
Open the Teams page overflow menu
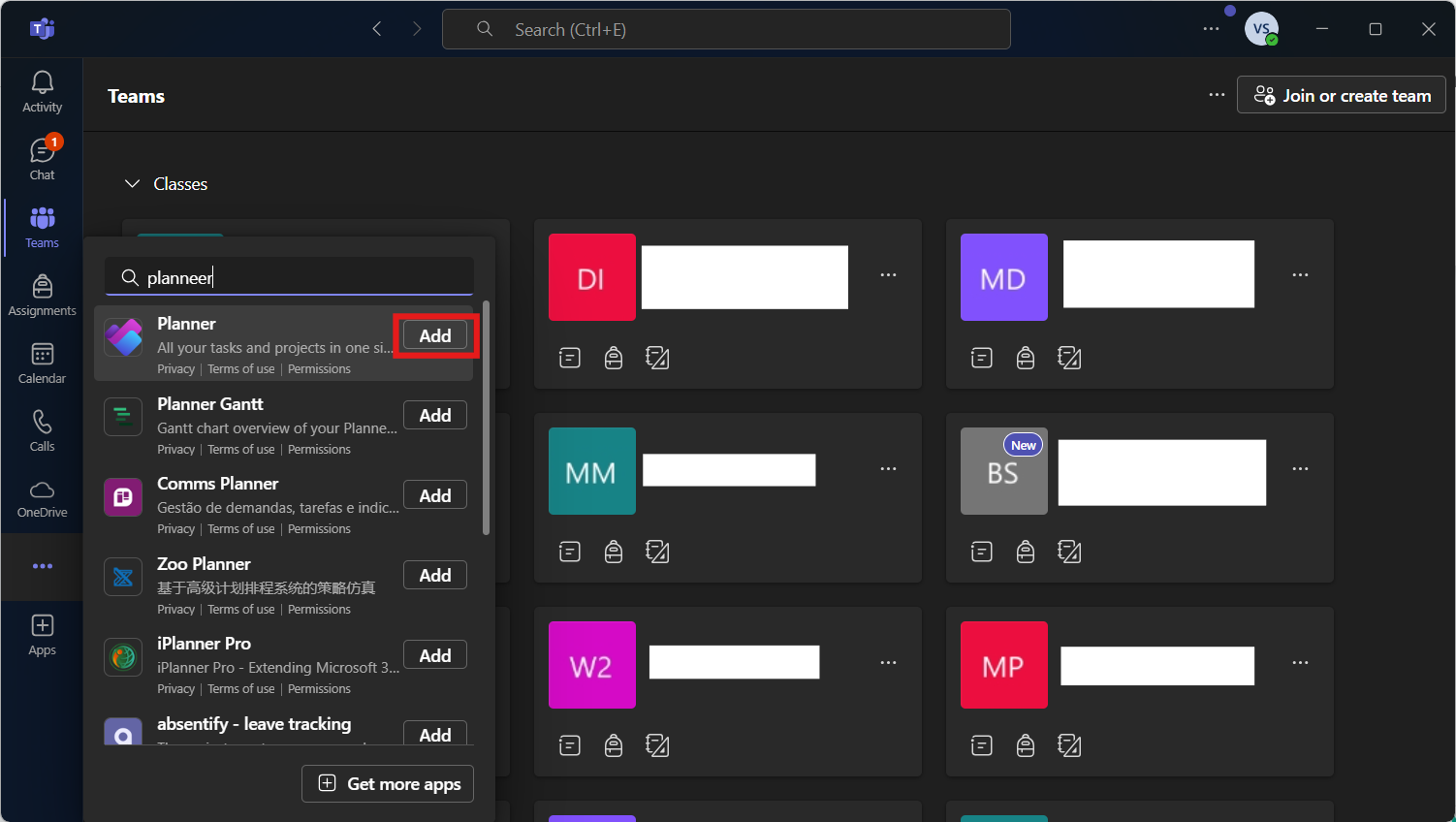coord(1217,94)
